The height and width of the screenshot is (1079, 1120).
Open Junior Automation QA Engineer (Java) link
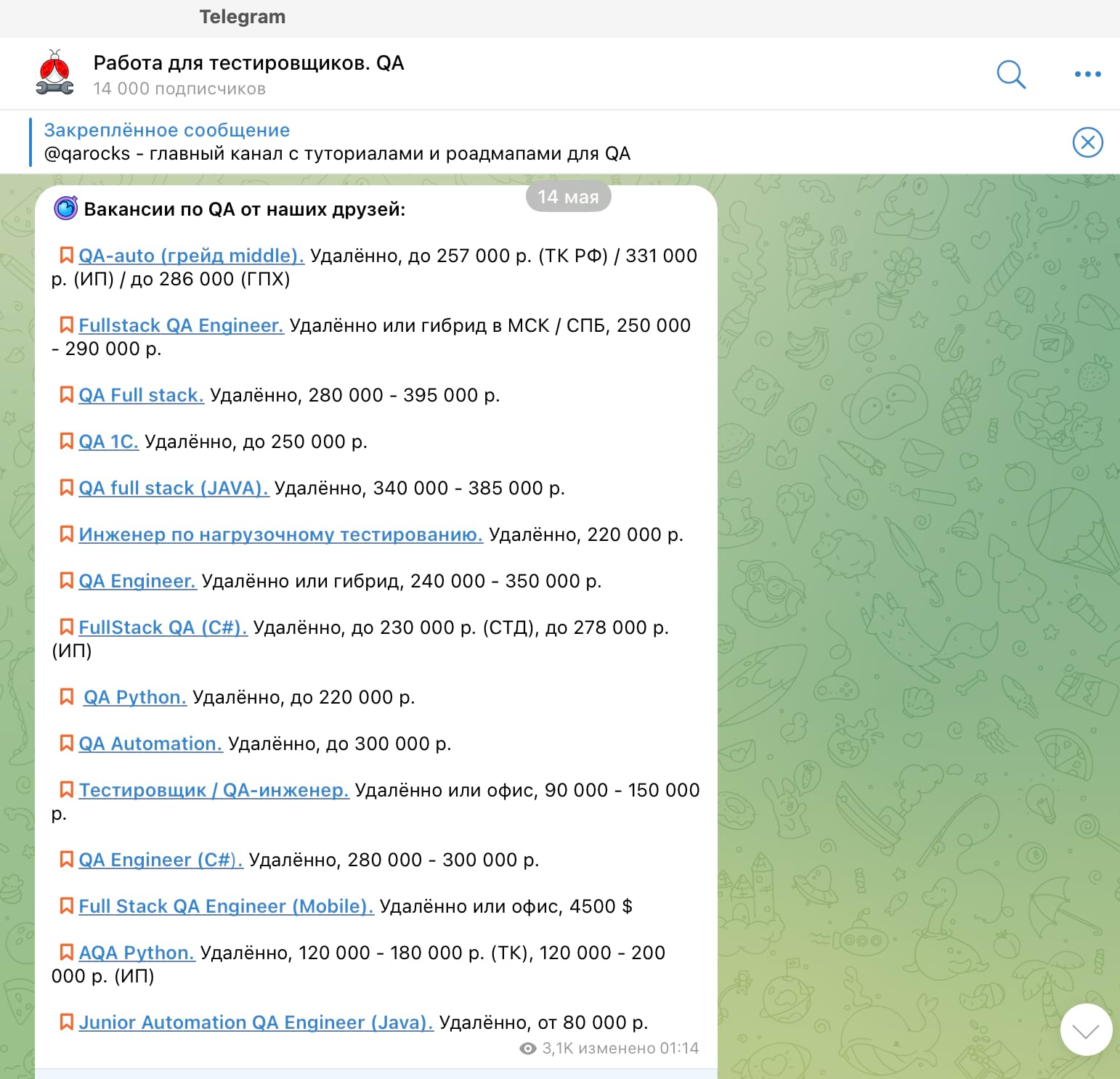(256, 1022)
